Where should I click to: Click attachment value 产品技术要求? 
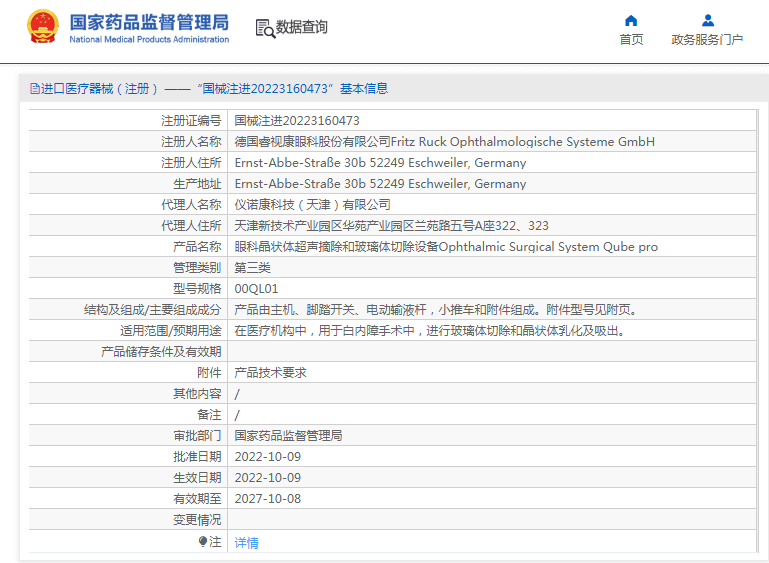tap(270, 373)
